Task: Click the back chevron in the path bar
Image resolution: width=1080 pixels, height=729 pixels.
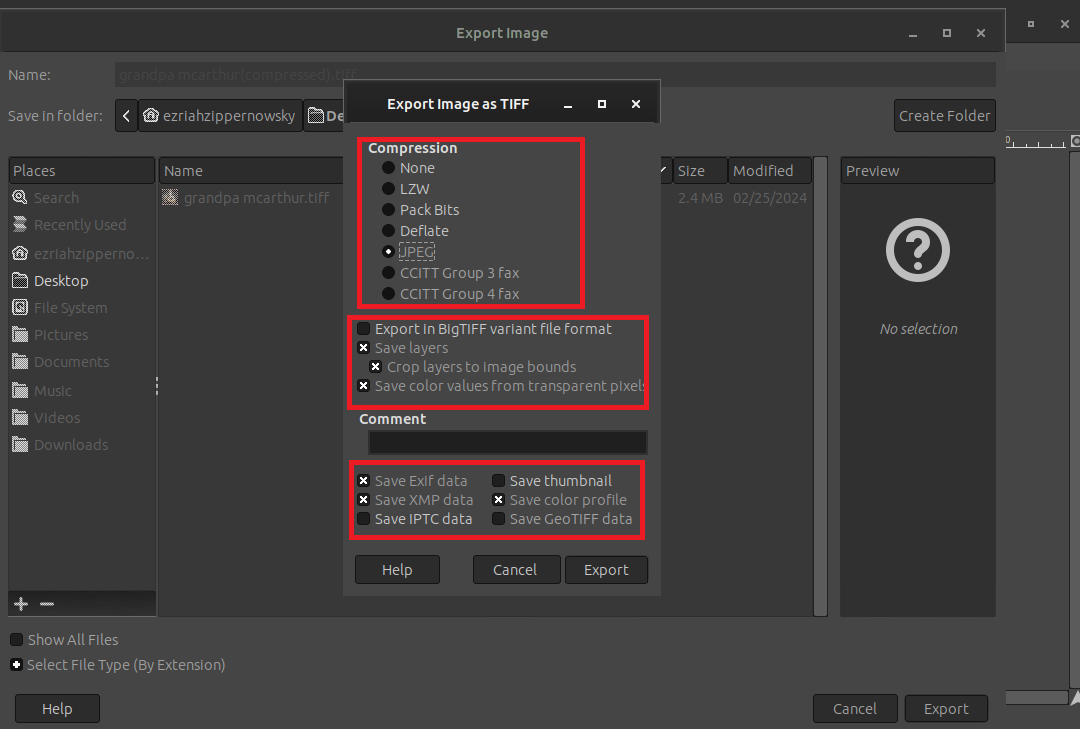Action: pyautogui.click(x=126, y=115)
